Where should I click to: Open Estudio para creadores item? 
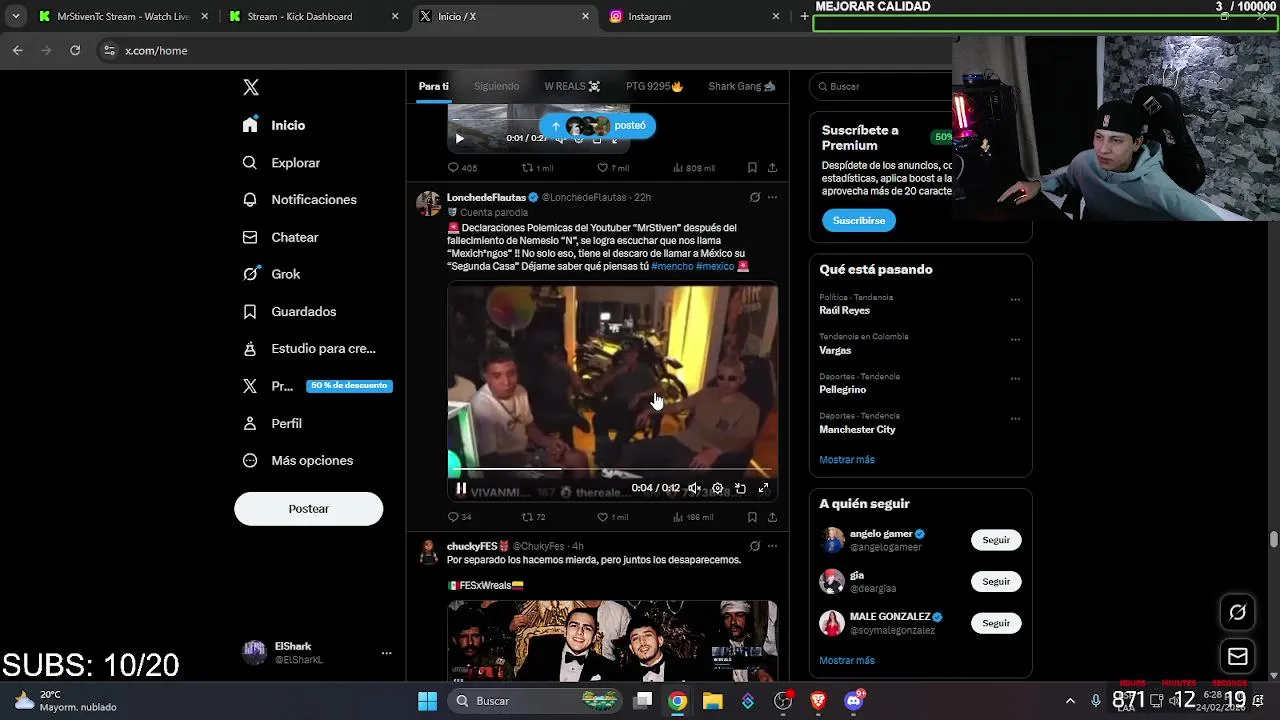click(x=309, y=348)
